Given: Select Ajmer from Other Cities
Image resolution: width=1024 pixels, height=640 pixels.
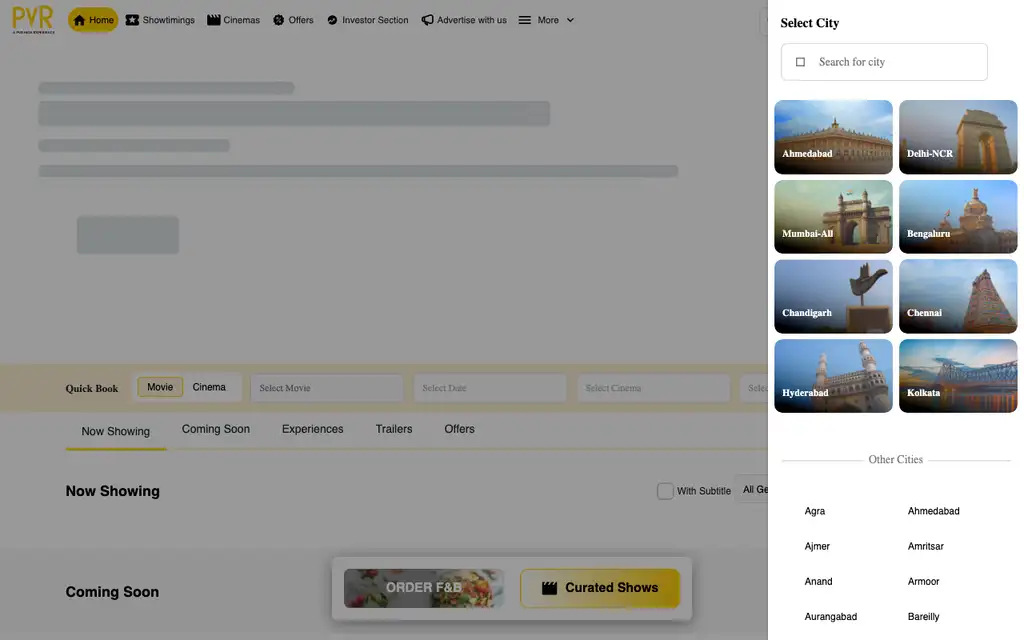Looking at the screenshot, I should [x=817, y=547].
